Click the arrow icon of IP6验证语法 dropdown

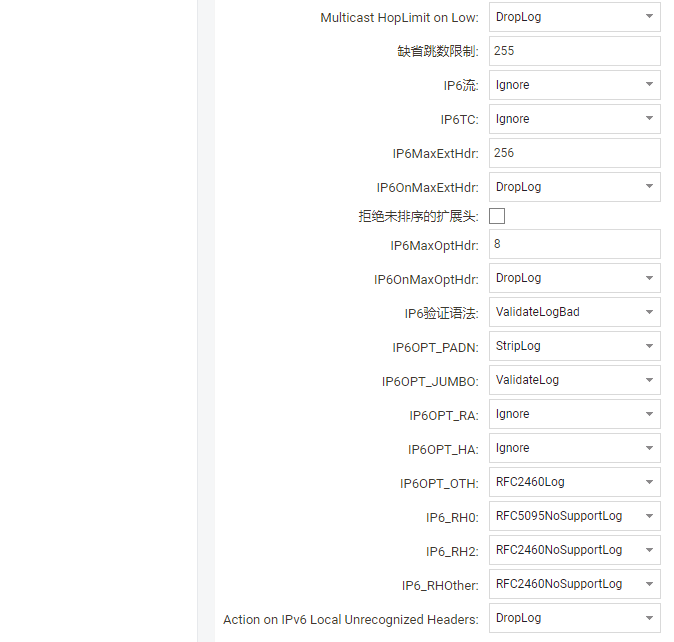(648, 312)
